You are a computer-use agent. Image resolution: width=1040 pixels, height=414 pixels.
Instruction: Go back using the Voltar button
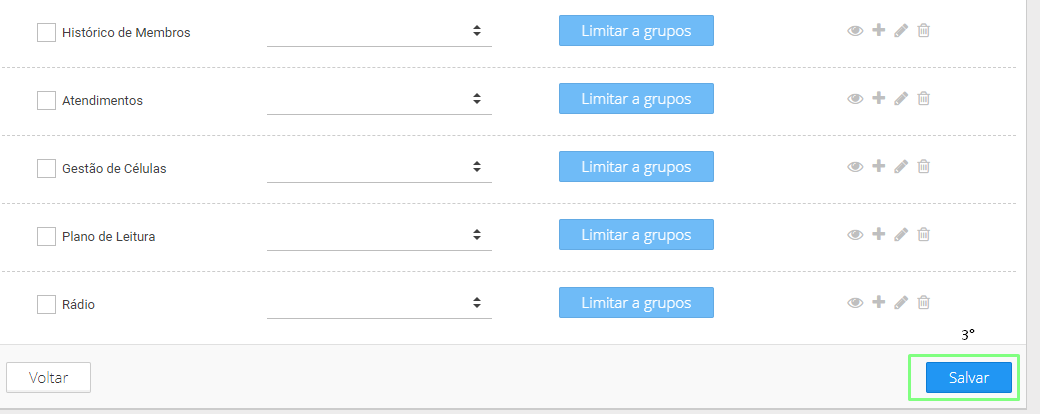48,378
